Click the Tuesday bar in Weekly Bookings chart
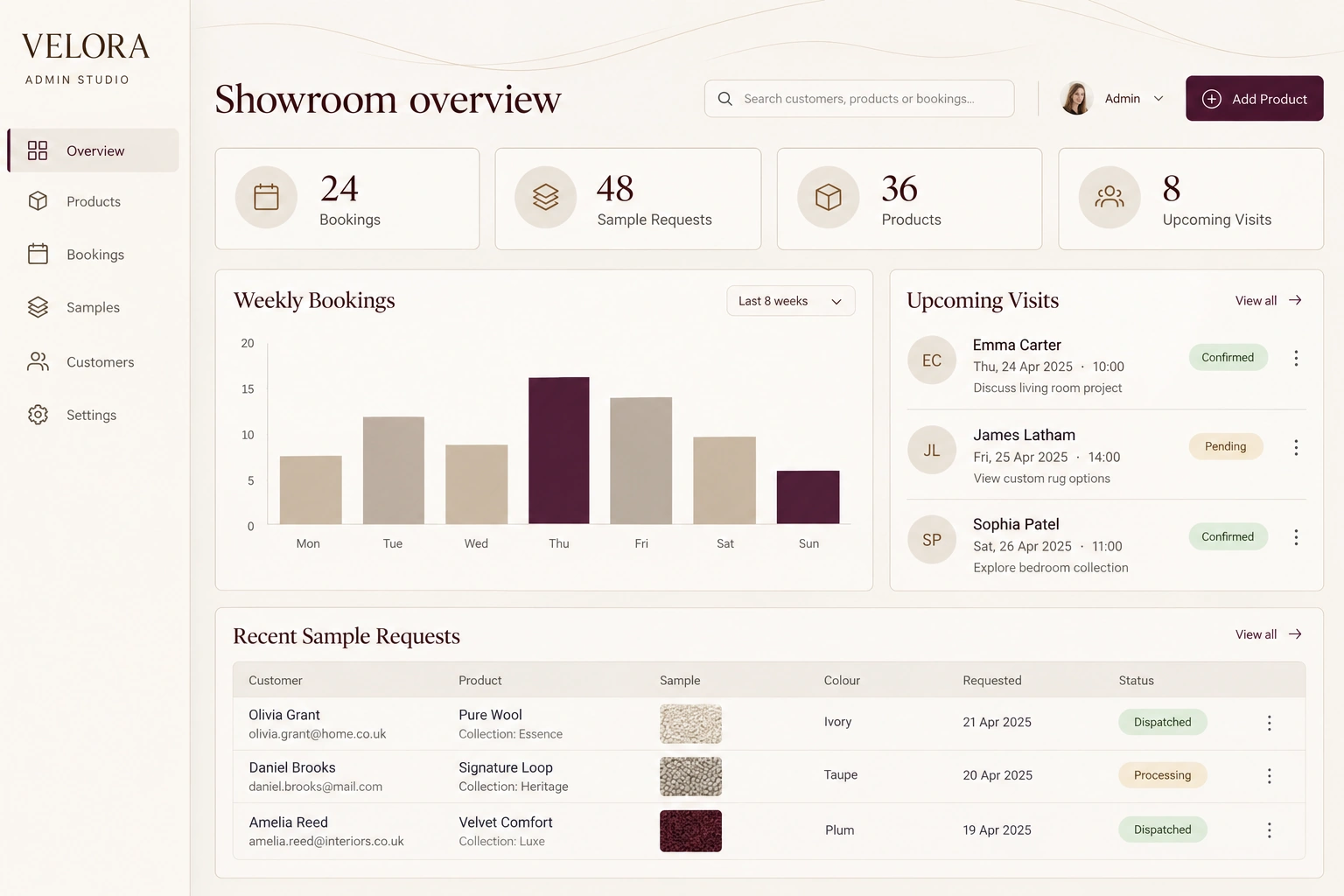Image resolution: width=1344 pixels, height=896 pixels. coord(394,470)
